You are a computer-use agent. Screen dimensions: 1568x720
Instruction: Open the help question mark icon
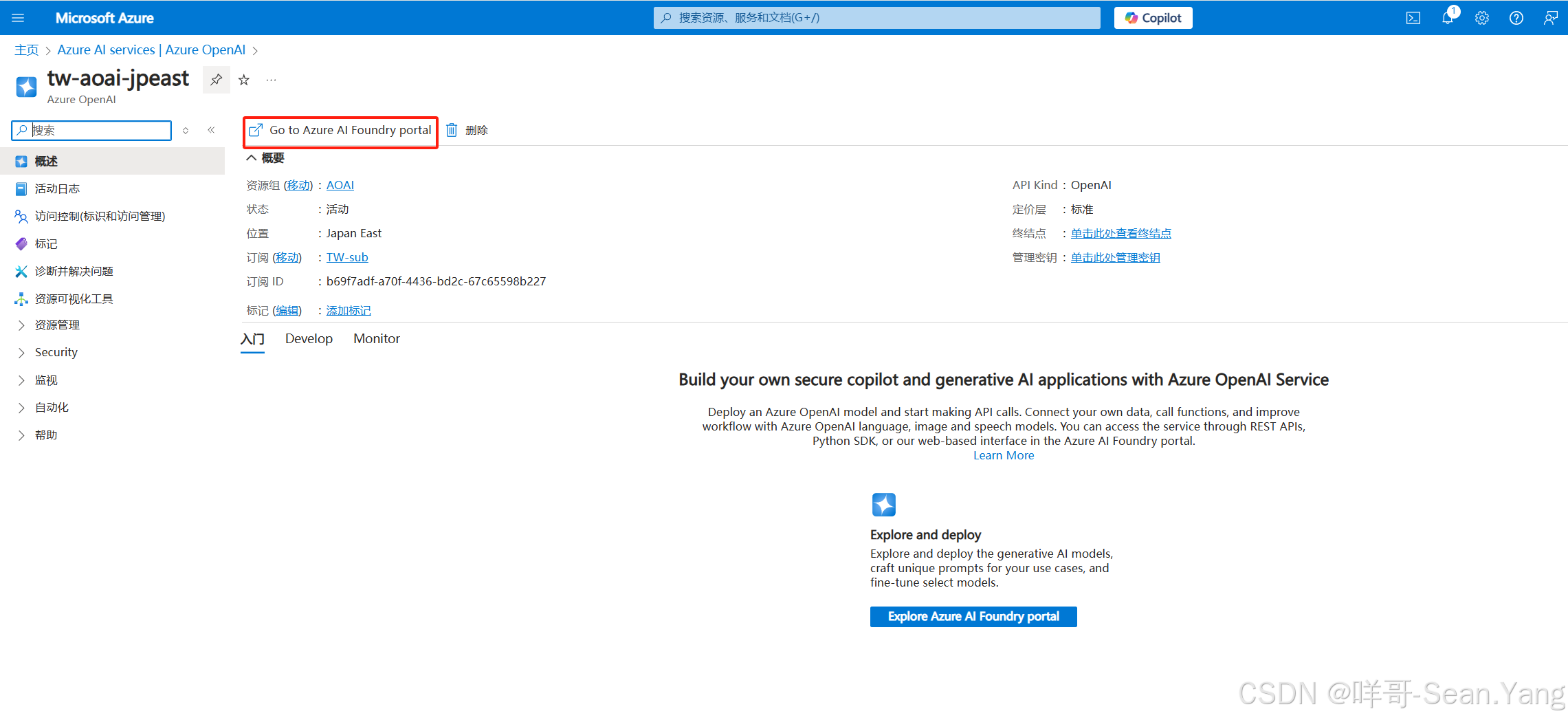[x=1516, y=18]
